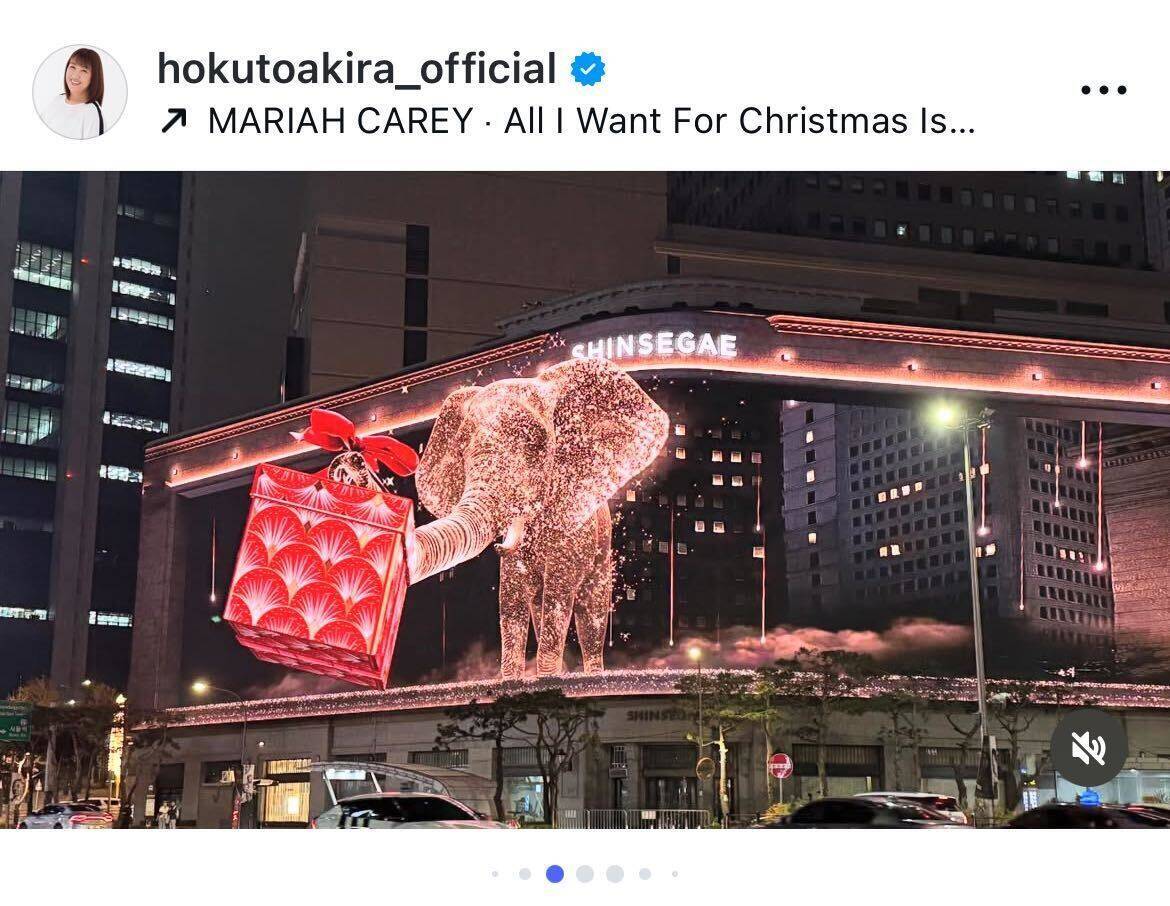1170x906 pixels.
Task: Tap the red no-entry sign in the photo
Action: click(780, 765)
